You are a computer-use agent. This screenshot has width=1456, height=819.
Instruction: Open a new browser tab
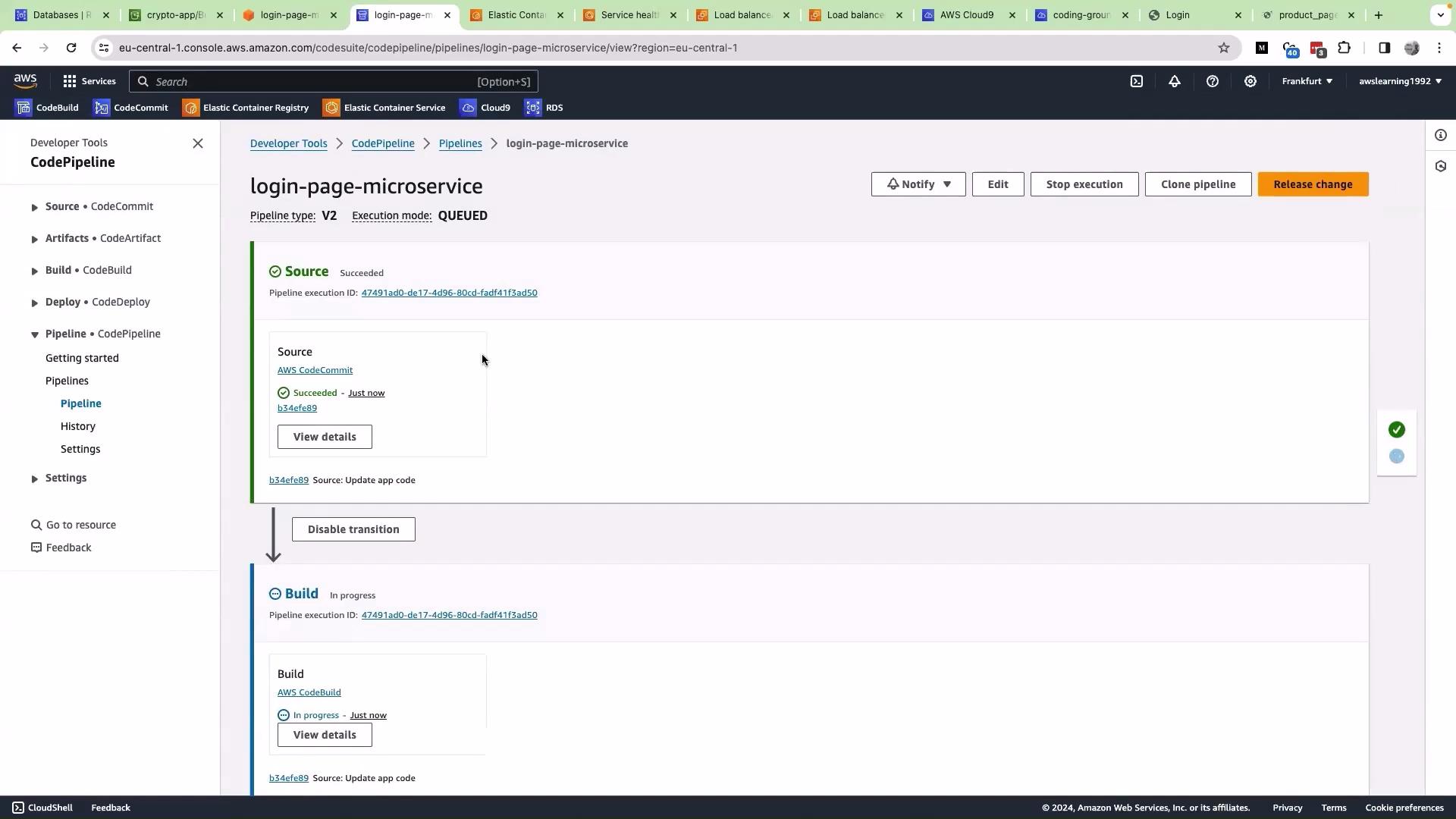1379,15
